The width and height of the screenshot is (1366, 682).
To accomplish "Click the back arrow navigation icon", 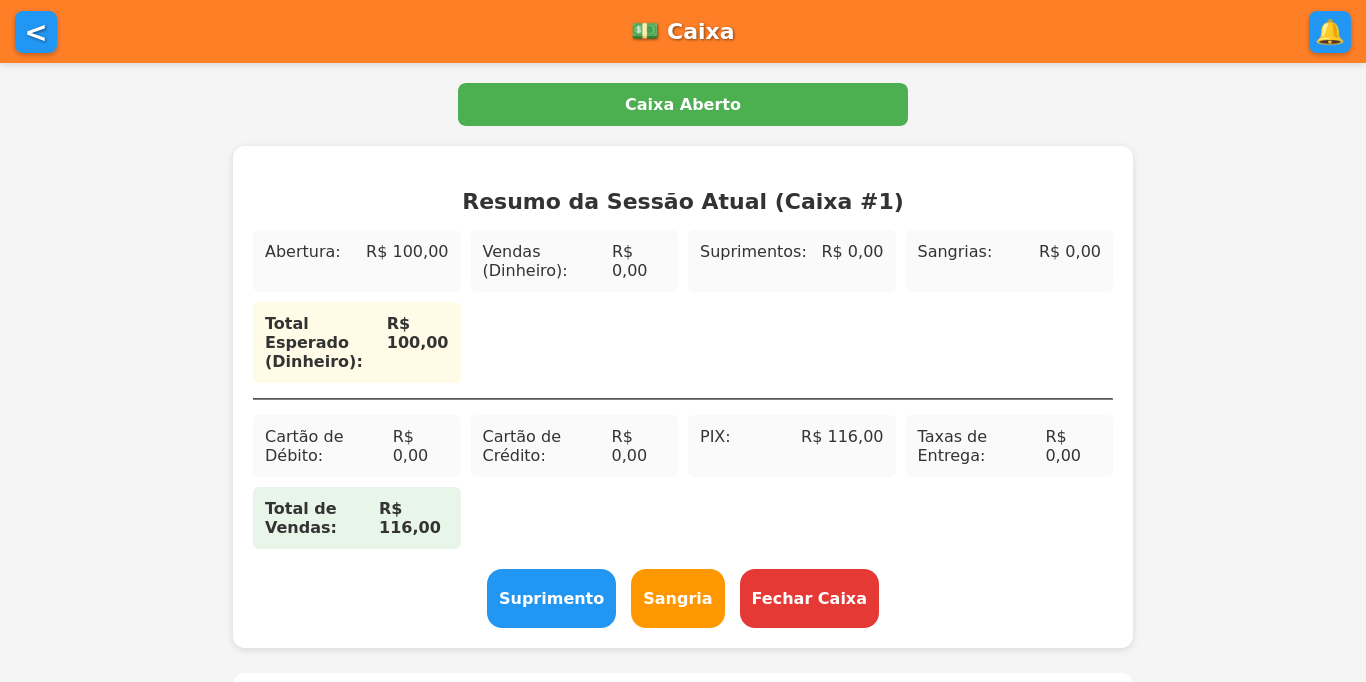I will coord(36,32).
